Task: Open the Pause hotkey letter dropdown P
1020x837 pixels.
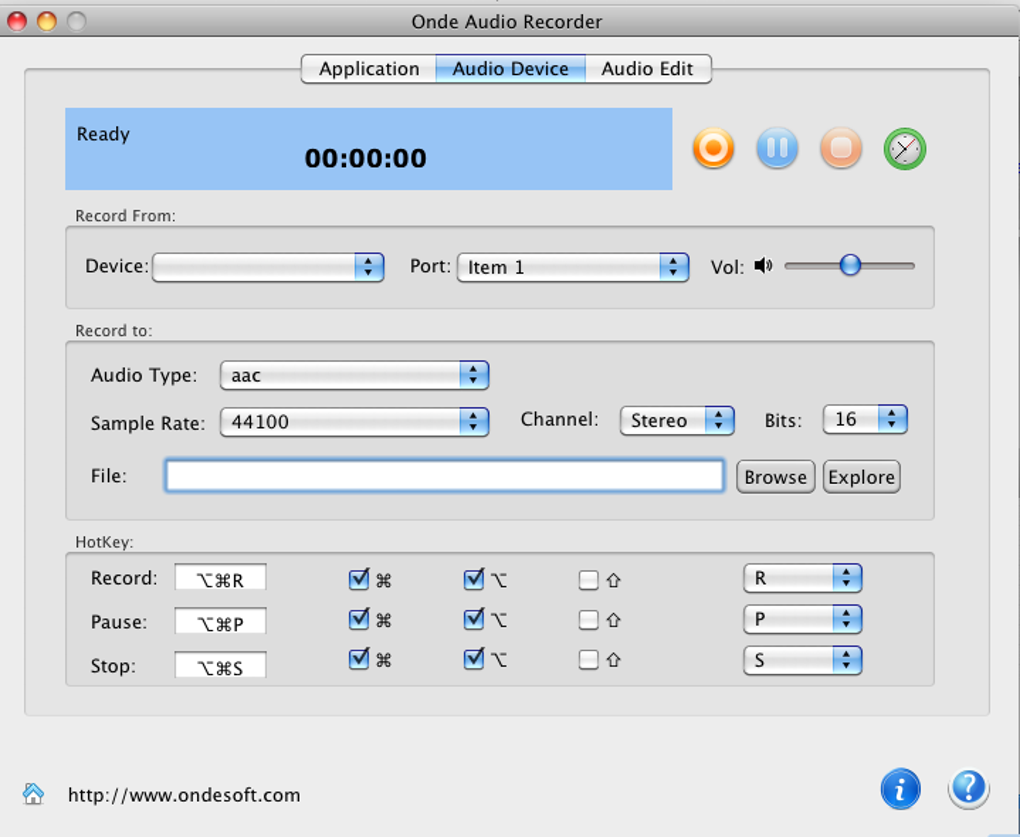Action: pyautogui.click(x=803, y=619)
